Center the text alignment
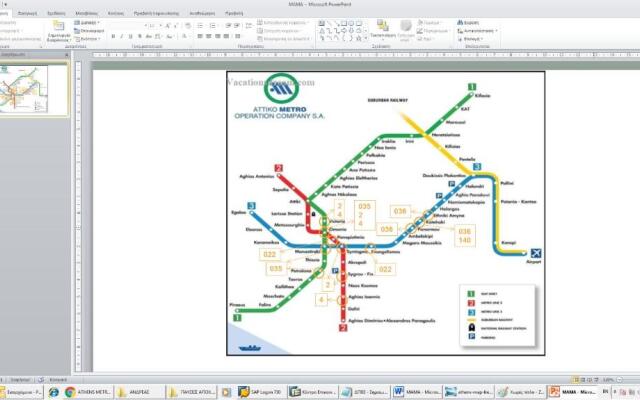 tap(209, 36)
